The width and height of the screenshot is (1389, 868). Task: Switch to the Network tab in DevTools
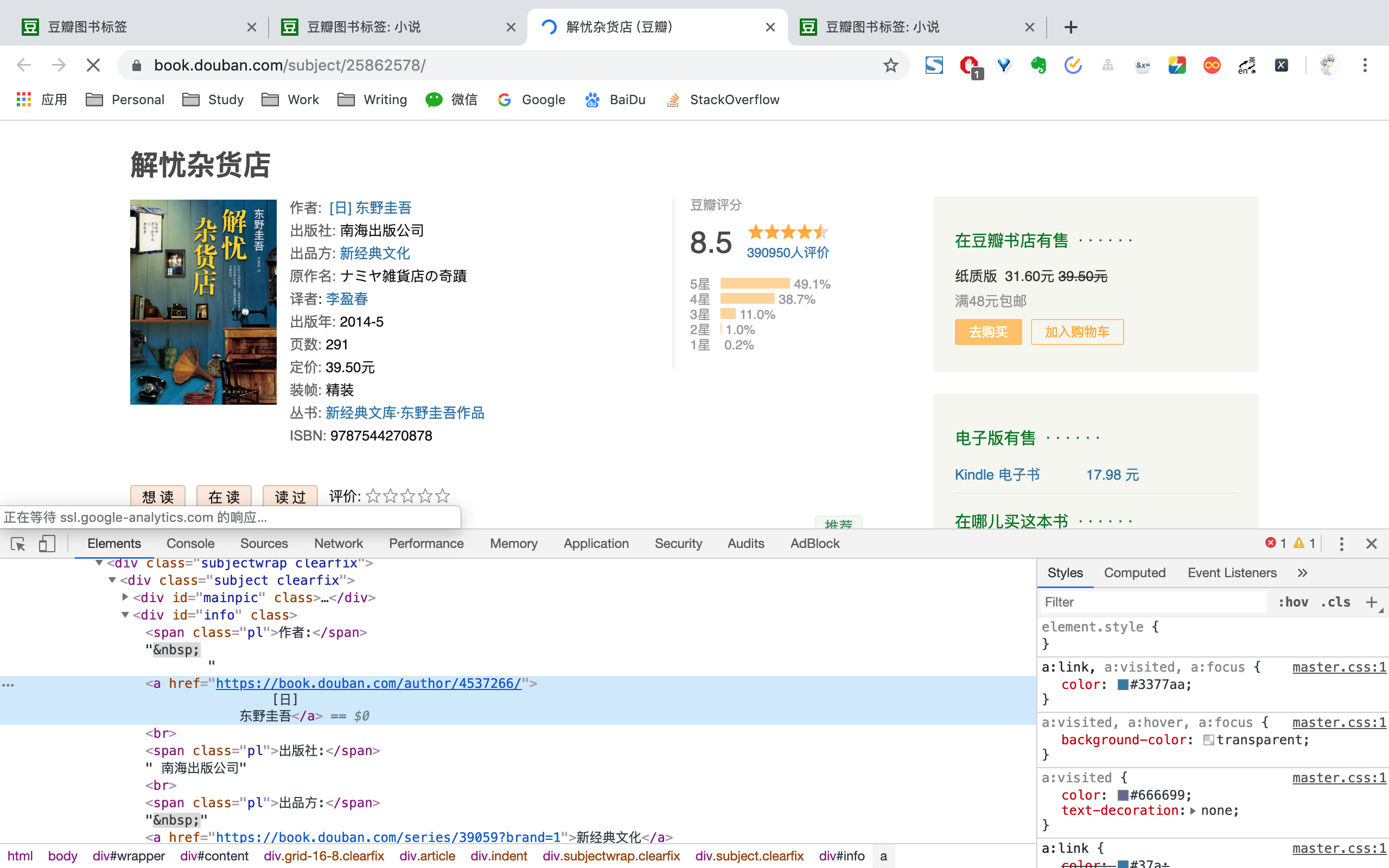pos(338,543)
